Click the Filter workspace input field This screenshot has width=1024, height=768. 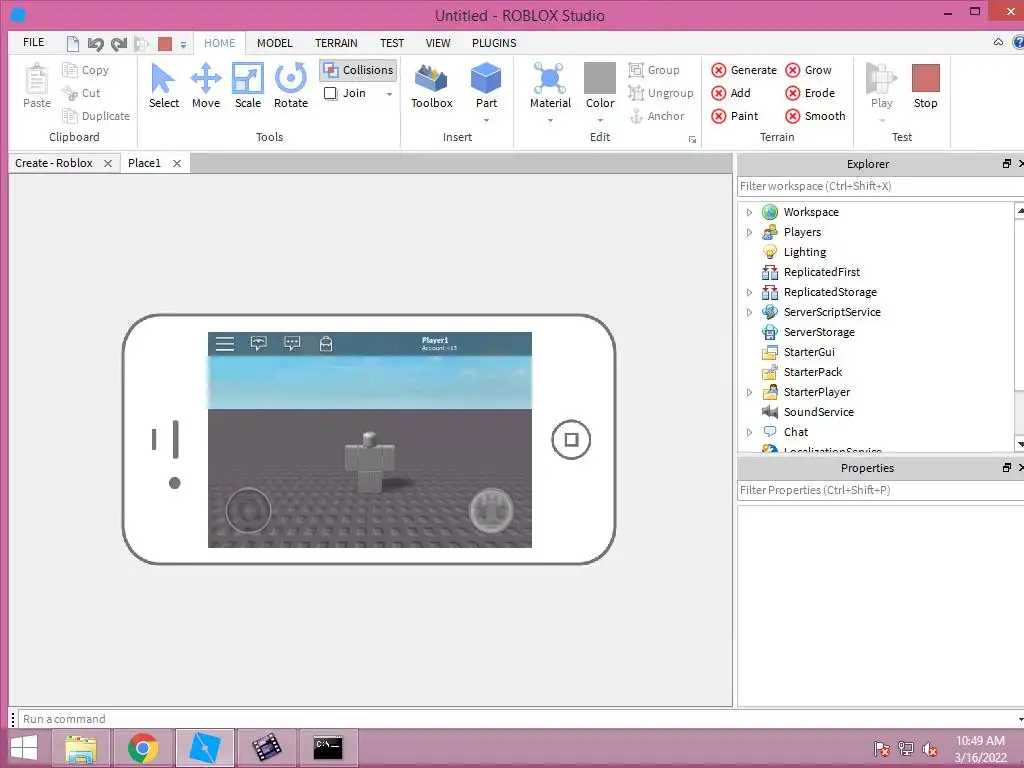coord(880,186)
